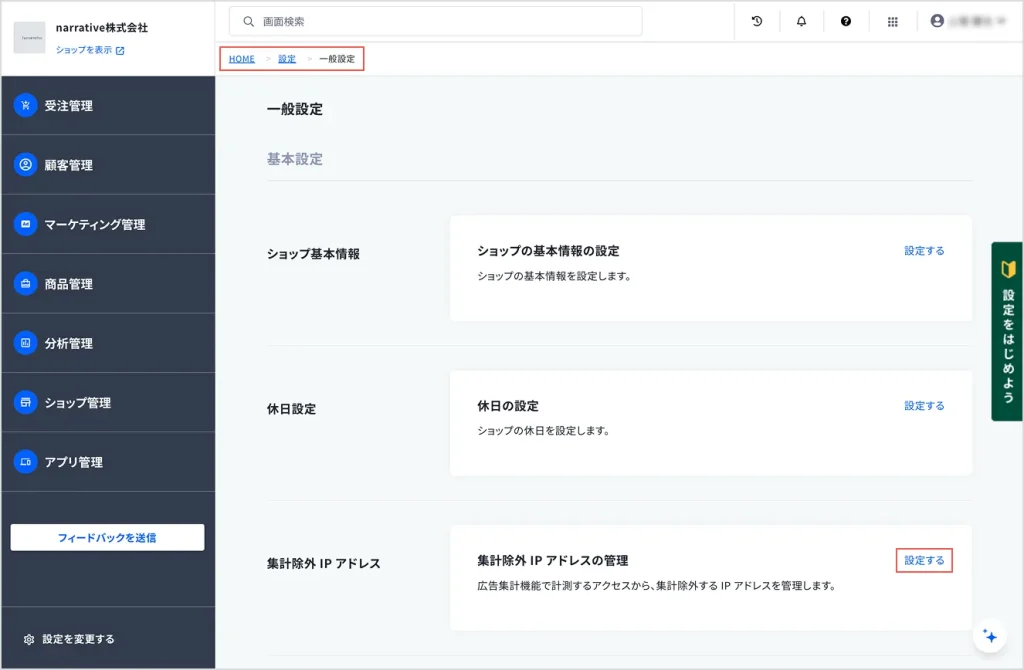Click 設定する for 集計除外 IP アドレスの管理

[924, 561]
